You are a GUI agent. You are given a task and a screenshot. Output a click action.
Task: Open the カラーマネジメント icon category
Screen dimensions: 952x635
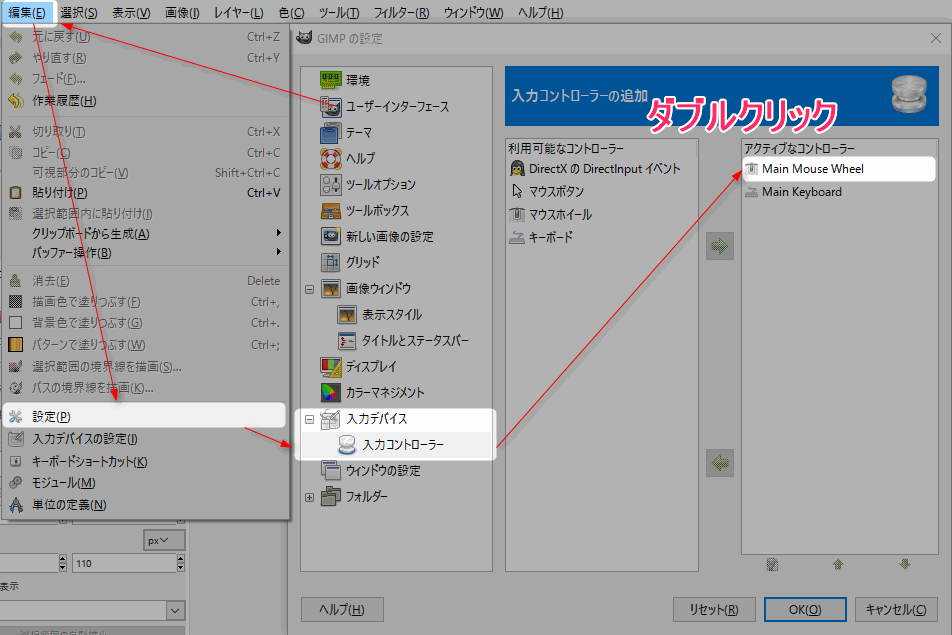pyautogui.click(x=331, y=393)
